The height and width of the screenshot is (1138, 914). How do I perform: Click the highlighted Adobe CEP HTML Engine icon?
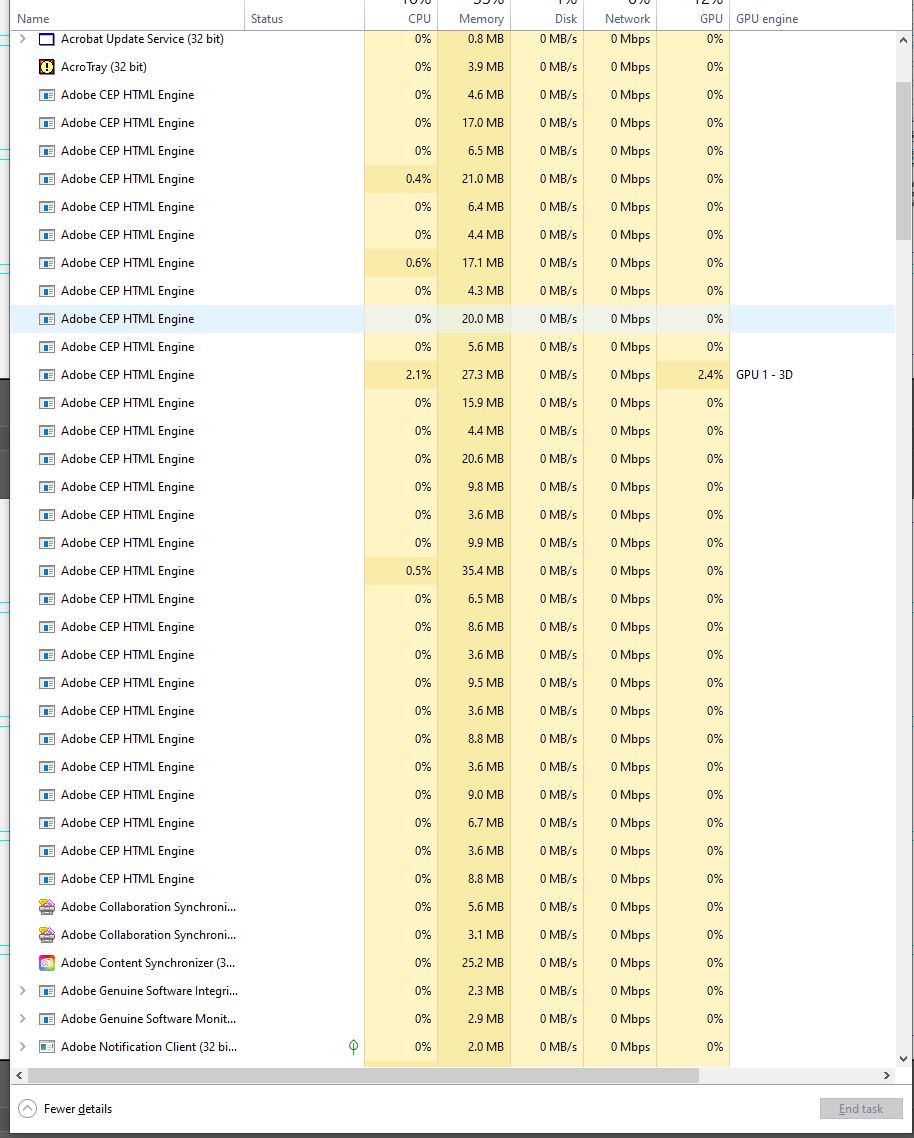pyautogui.click(x=45, y=319)
